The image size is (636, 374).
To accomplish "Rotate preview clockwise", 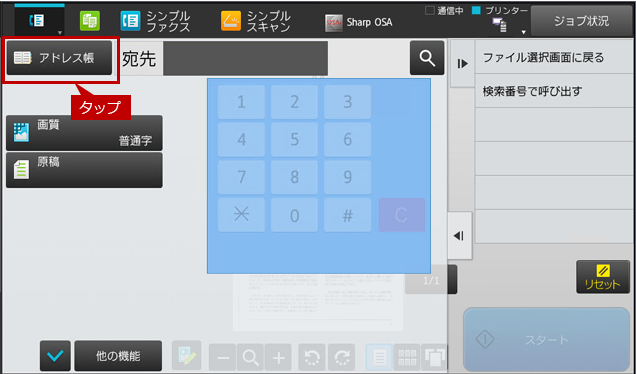I will [x=342, y=357].
